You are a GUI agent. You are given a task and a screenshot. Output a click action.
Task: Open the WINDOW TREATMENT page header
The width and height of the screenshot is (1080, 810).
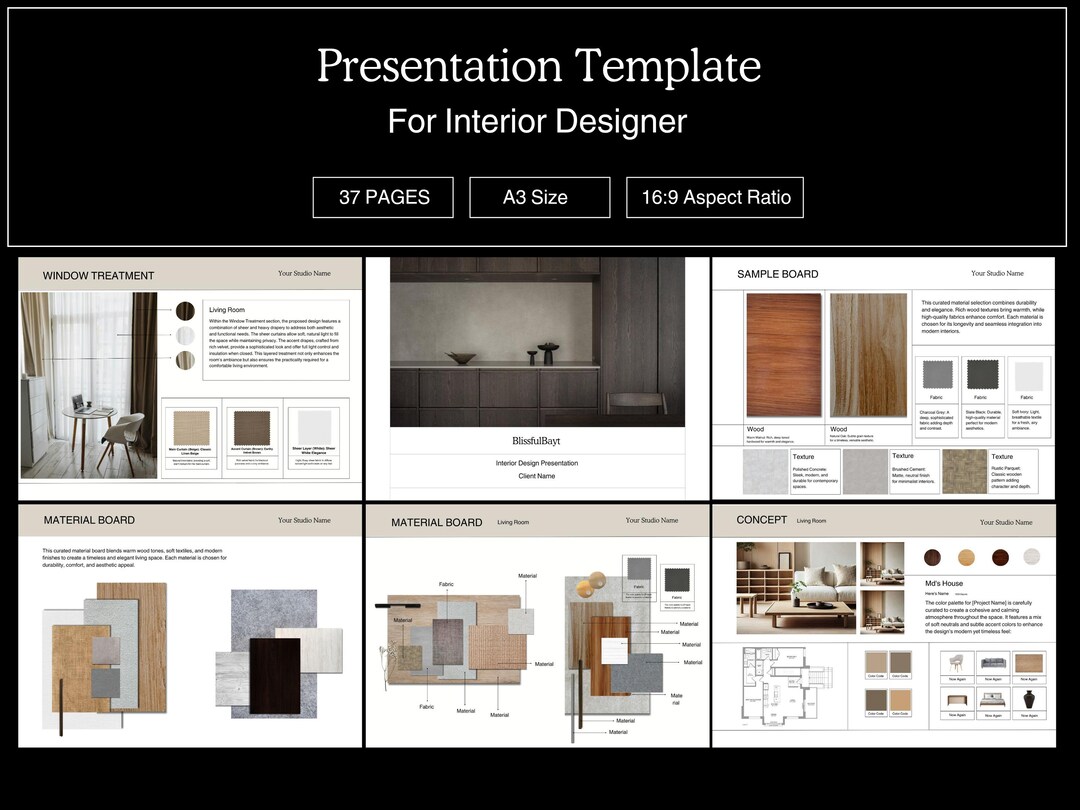(x=99, y=275)
